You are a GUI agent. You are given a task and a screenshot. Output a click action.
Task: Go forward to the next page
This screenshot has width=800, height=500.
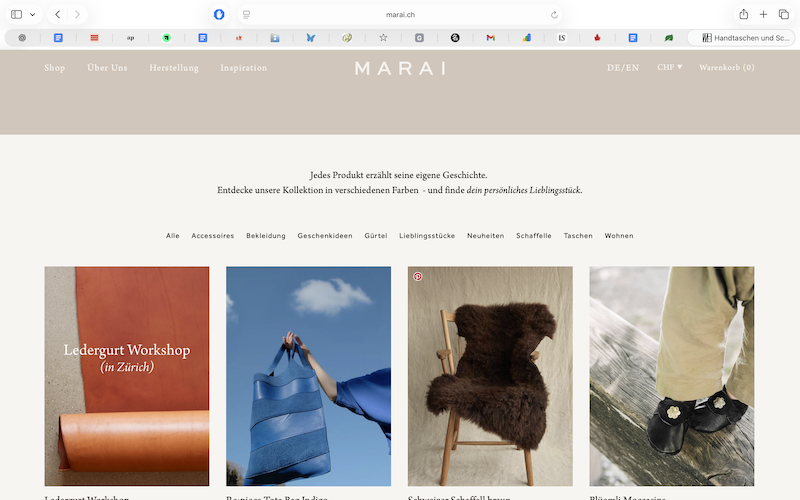(x=77, y=14)
